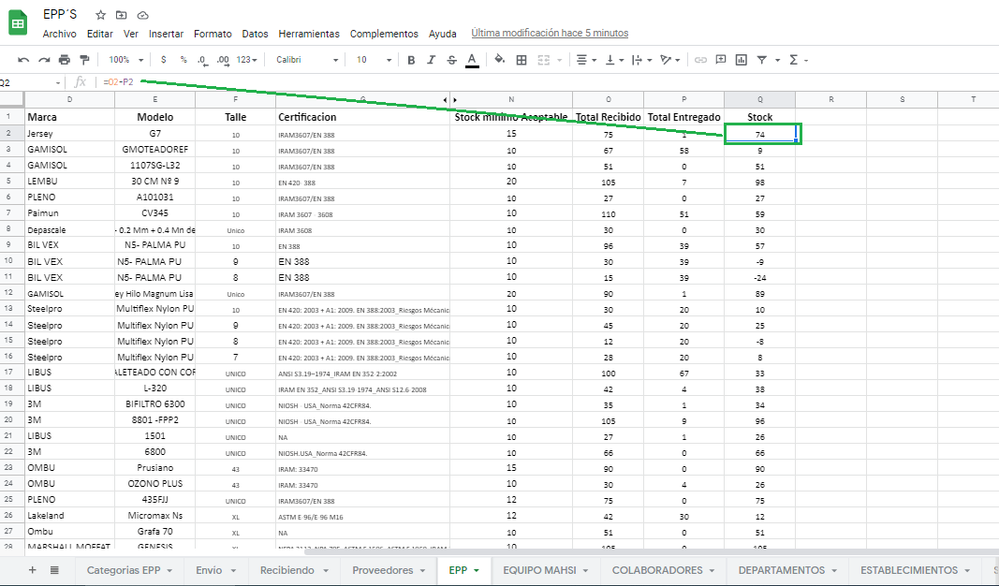Click the create filter funnel icon
This screenshot has width=999, height=586.
click(761, 60)
